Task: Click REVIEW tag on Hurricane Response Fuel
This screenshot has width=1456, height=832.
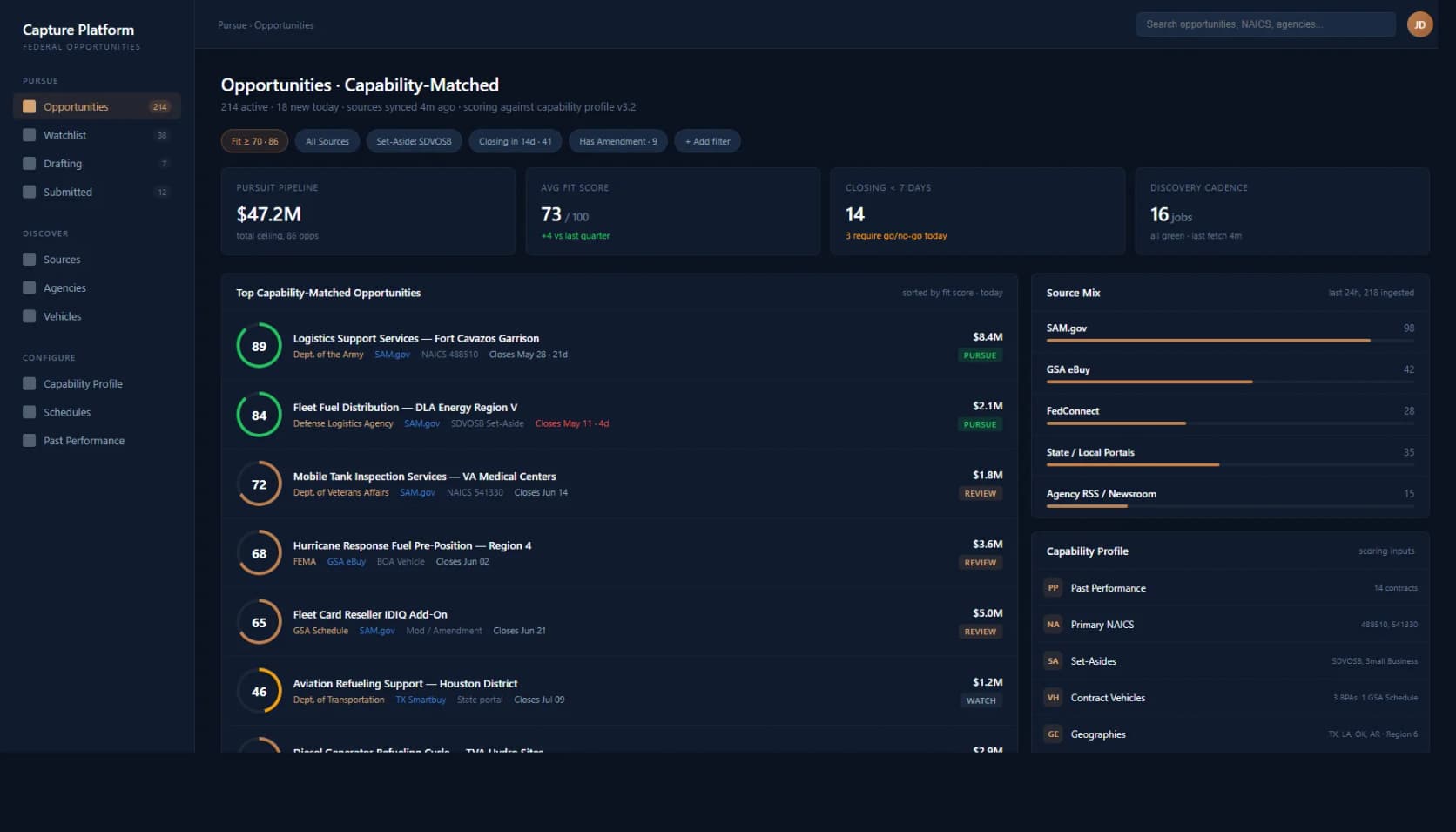Action: pyautogui.click(x=980, y=563)
